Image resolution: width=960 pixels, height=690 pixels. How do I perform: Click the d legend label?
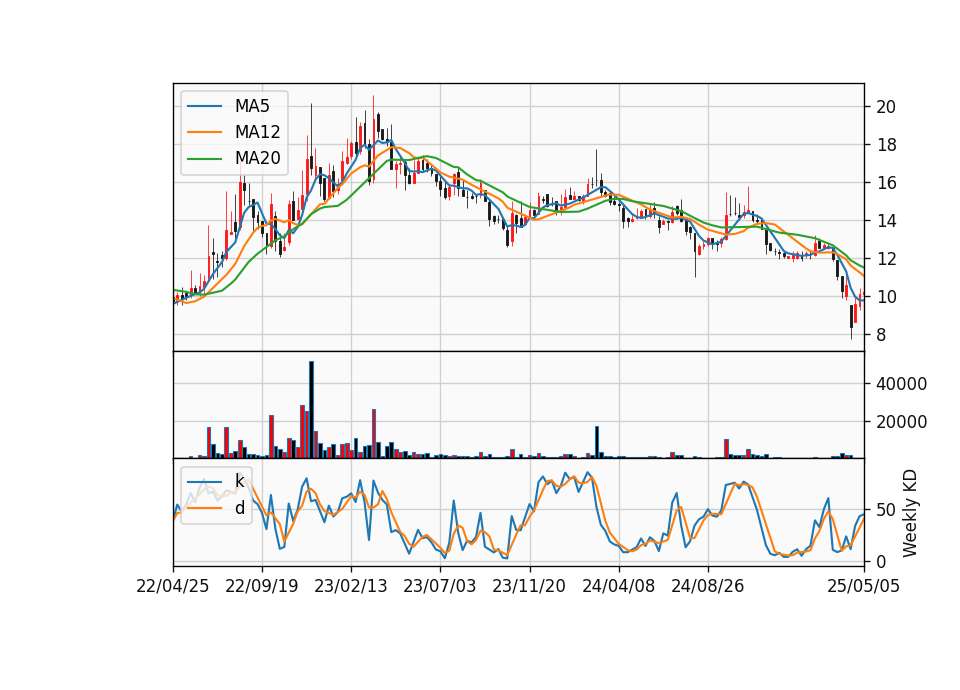click(239, 508)
